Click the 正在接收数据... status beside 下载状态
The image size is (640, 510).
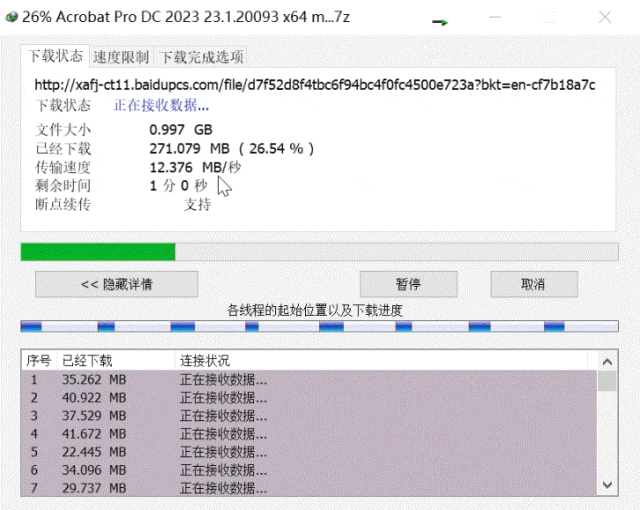161,106
